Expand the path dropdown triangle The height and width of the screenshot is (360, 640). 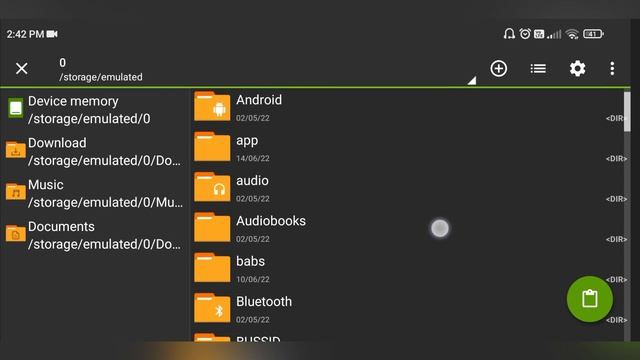point(472,80)
